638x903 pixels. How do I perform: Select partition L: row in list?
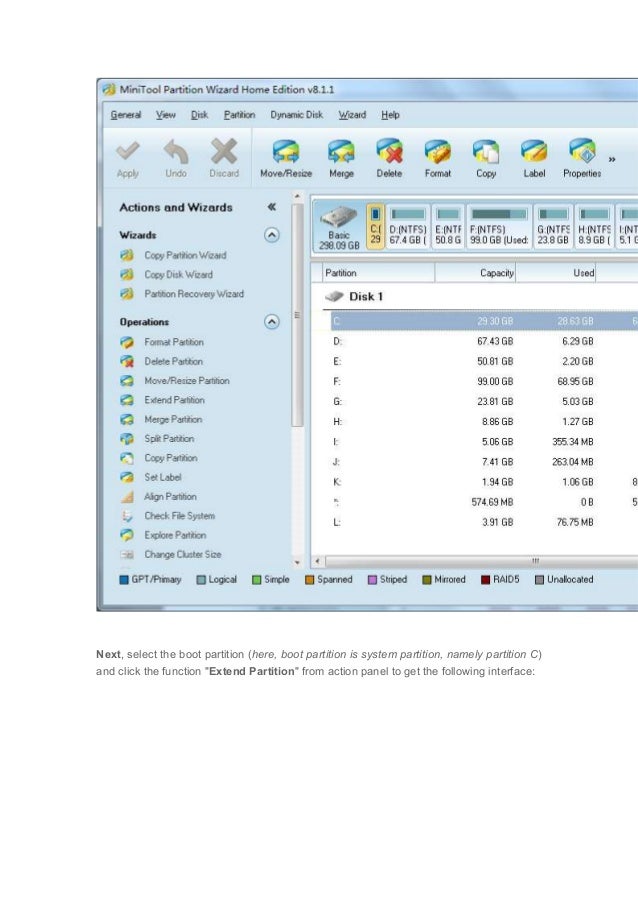pos(484,522)
